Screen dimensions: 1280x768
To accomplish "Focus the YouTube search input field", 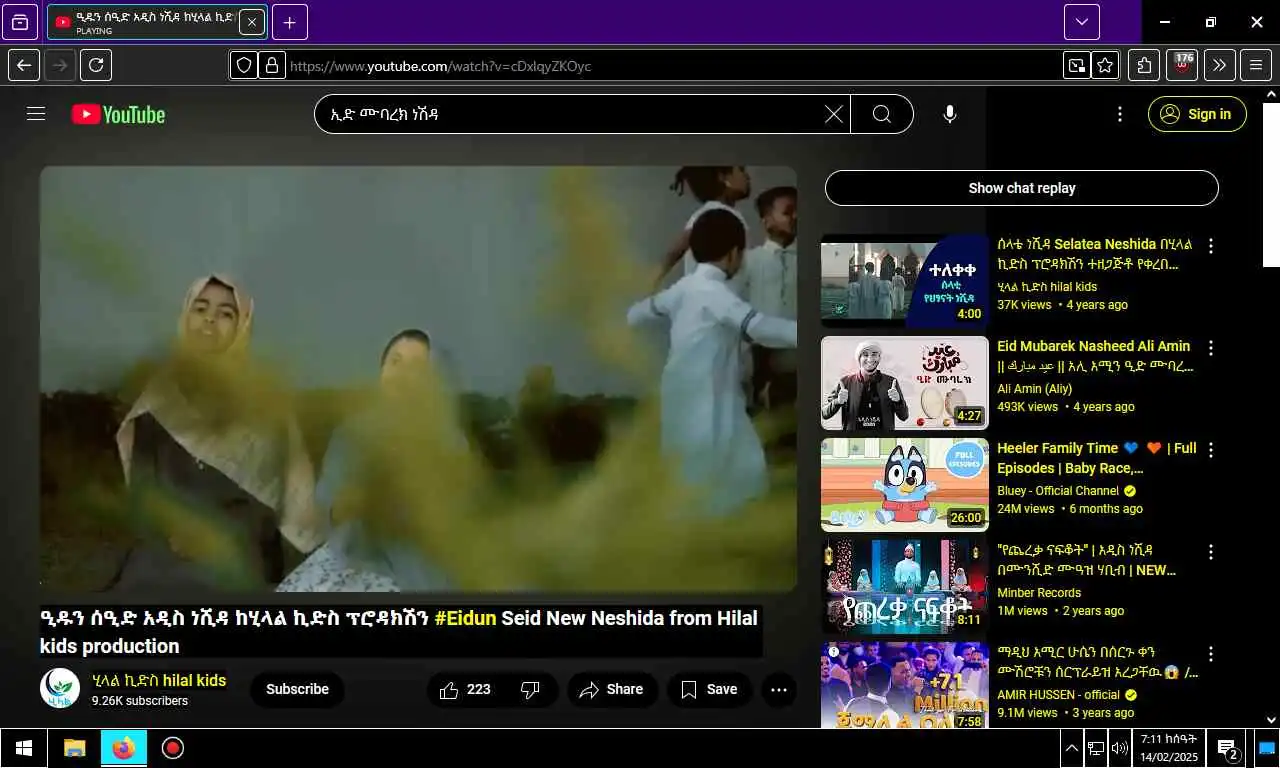I will (568, 114).
